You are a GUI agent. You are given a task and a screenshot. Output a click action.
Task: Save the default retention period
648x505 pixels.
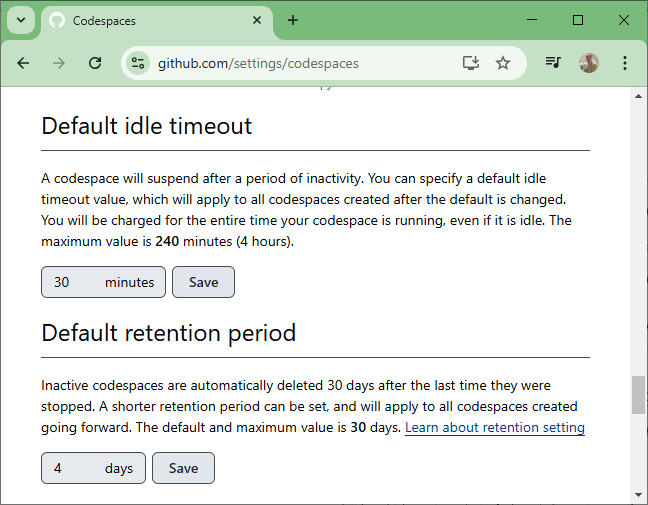click(x=183, y=468)
